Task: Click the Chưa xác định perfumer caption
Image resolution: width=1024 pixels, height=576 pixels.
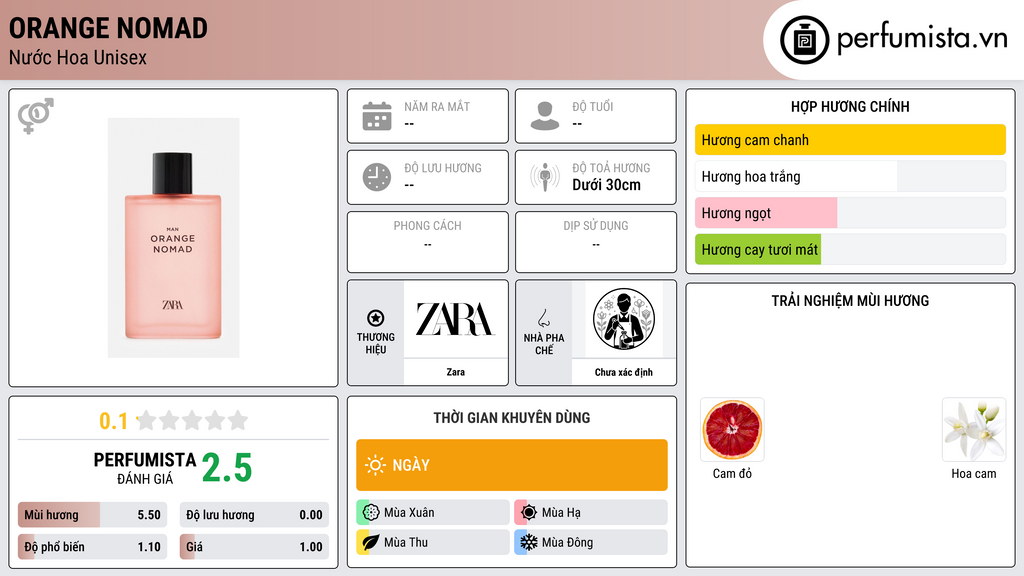Action: pyautogui.click(x=624, y=372)
